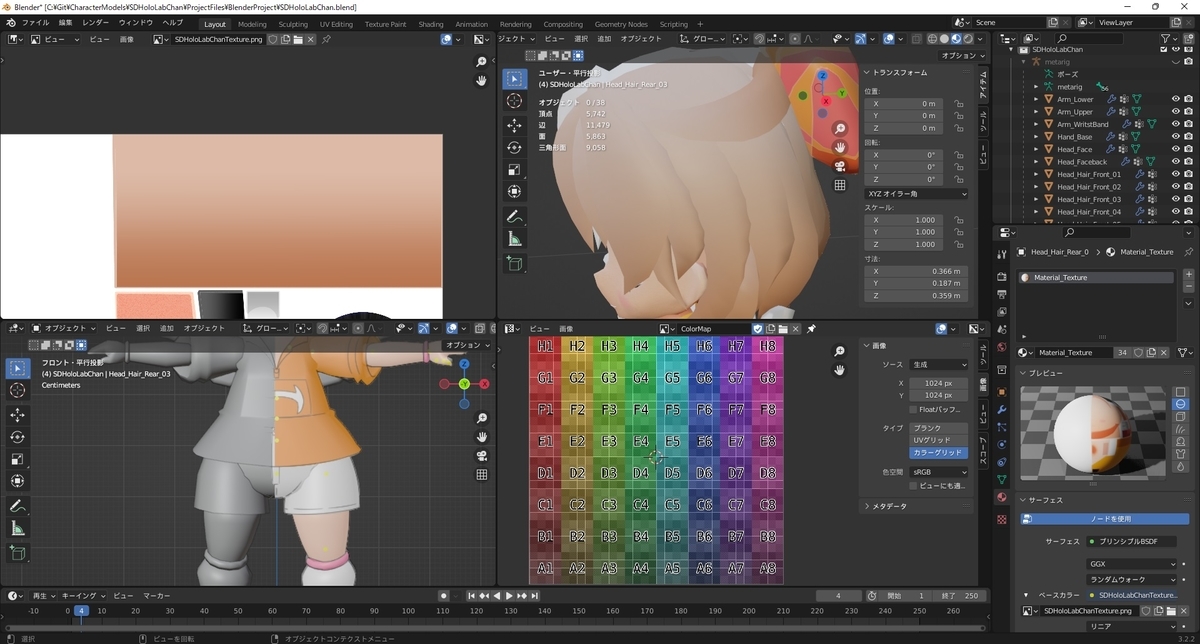This screenshot has width=1200, height=644.
Task: Open the Modifier properties wrench tab
Action: point(1002,410)
